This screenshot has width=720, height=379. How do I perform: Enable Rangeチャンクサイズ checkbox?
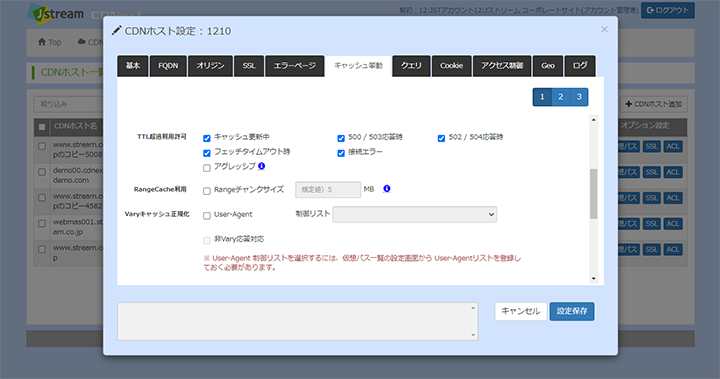(x=207, y=191)
